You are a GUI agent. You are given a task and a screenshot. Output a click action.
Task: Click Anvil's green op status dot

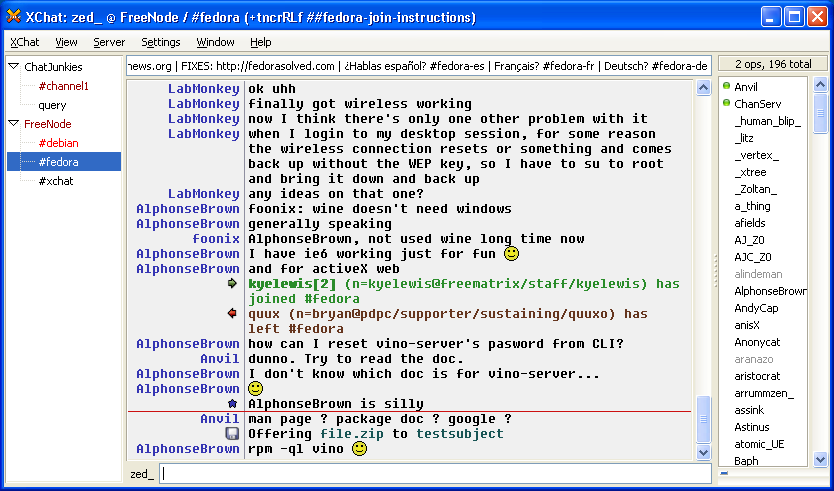(727, 86)
